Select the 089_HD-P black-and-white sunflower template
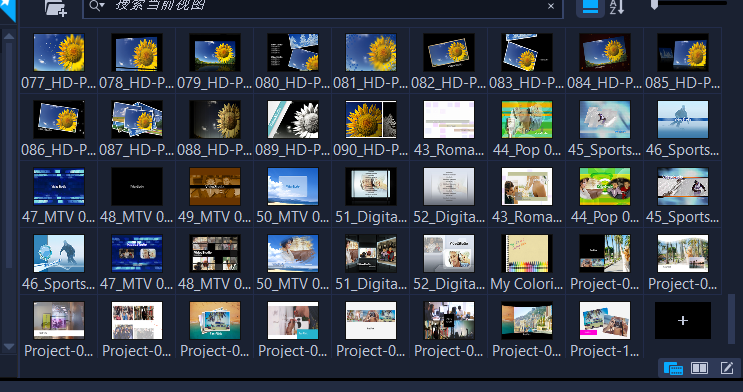Image resolution: width=743 pixels, height=392 pixels. click(x=293, y=119)
